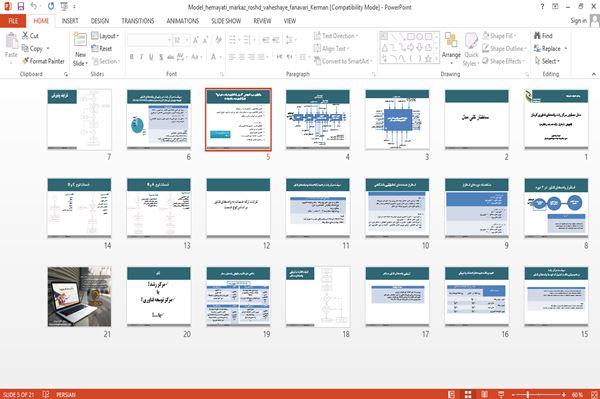Toggle Numbering list button
This screenshot has height=399, width=600.
point(248,40)
